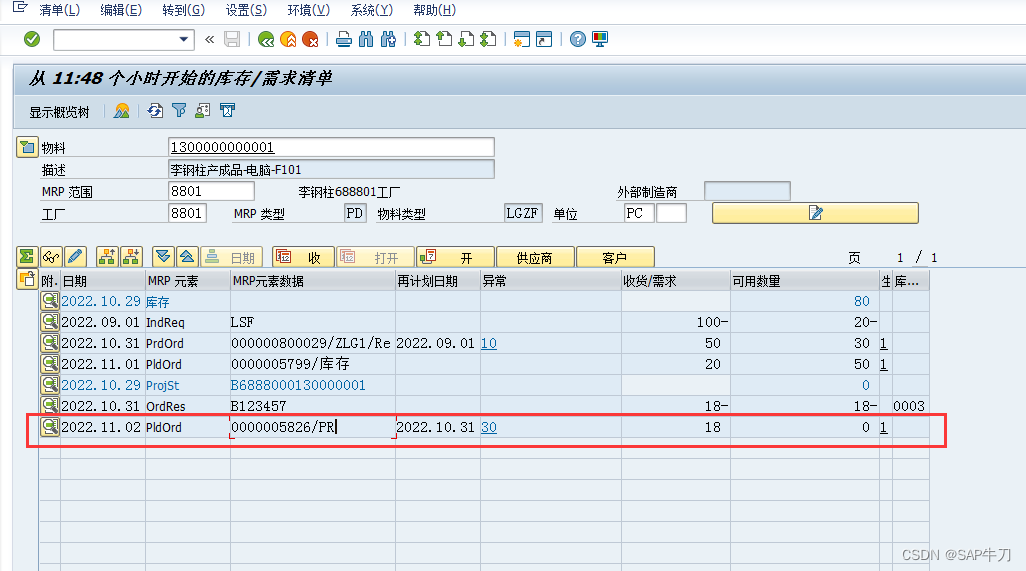The width and height of the screenshot is (1026, 571).
Task: Collapse all header details with up-arrow icon
Action: [187, 257]
